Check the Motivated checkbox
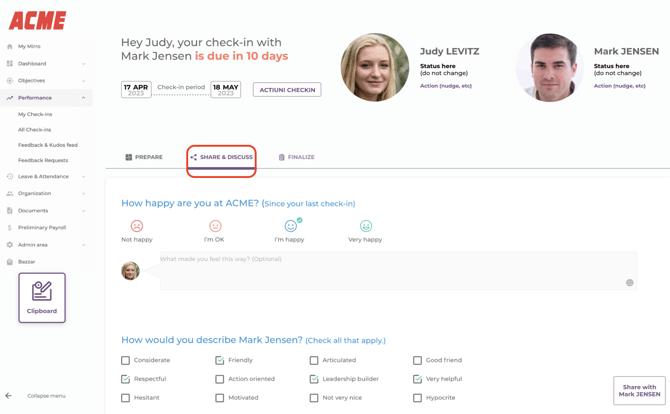Image resolution: width=670 pixels, height=414 pixels. pyautogui.click(x=220, y=398)
